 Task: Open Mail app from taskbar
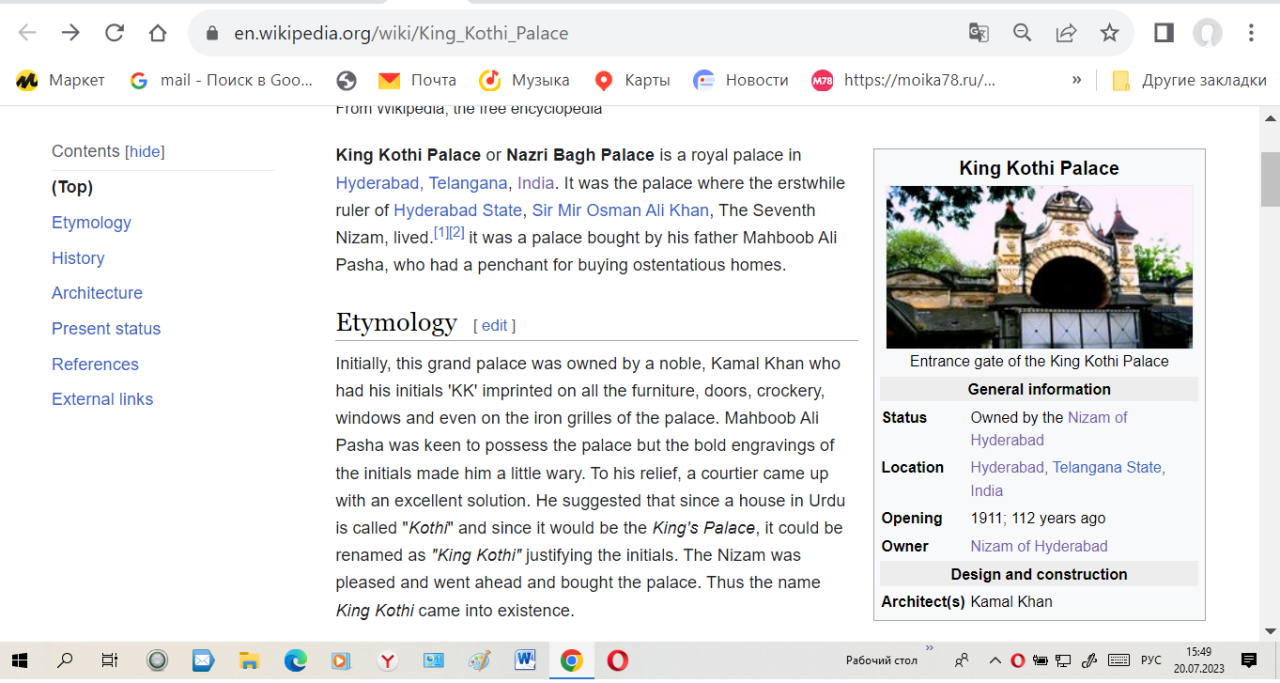(203, 660)
